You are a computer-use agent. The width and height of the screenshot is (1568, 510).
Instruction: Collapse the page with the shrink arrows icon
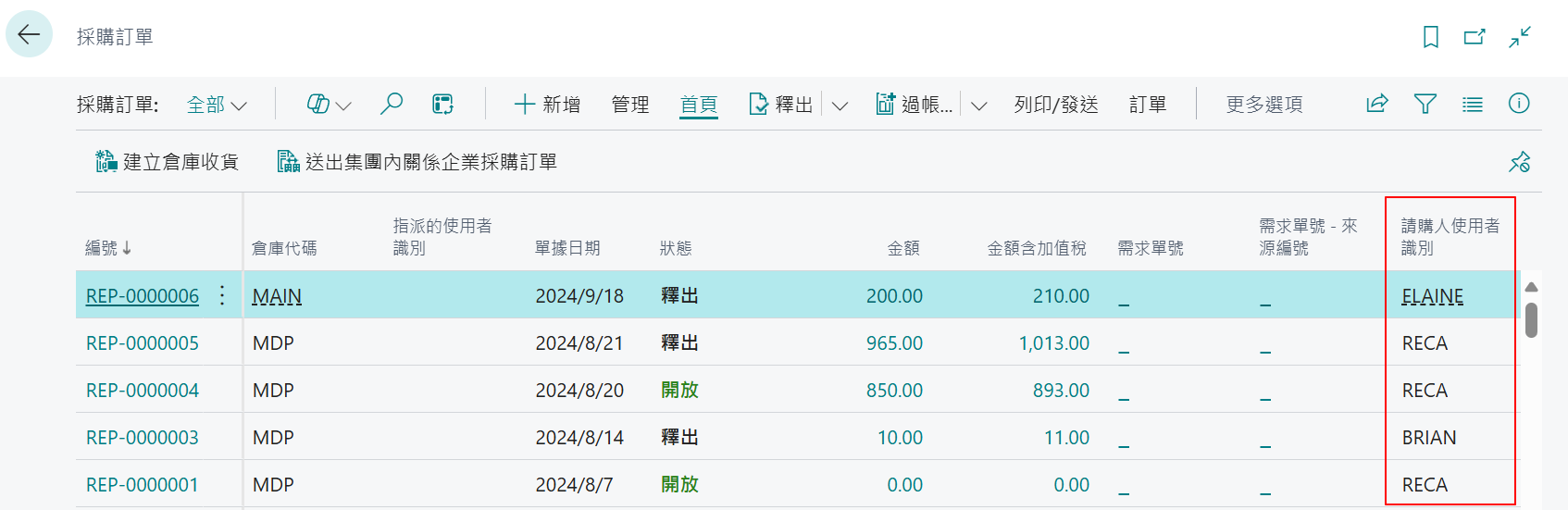[x=1520, y=37]
